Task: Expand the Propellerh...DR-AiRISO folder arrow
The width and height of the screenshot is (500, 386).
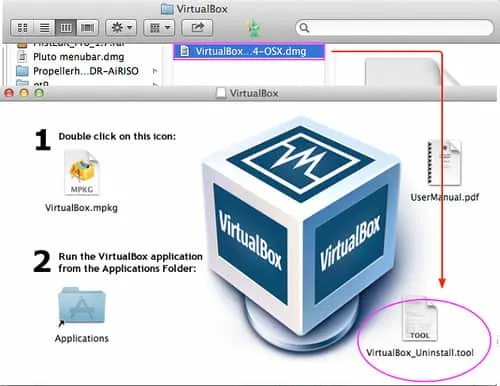Action: pyautogui.click(x=155, y=71)
